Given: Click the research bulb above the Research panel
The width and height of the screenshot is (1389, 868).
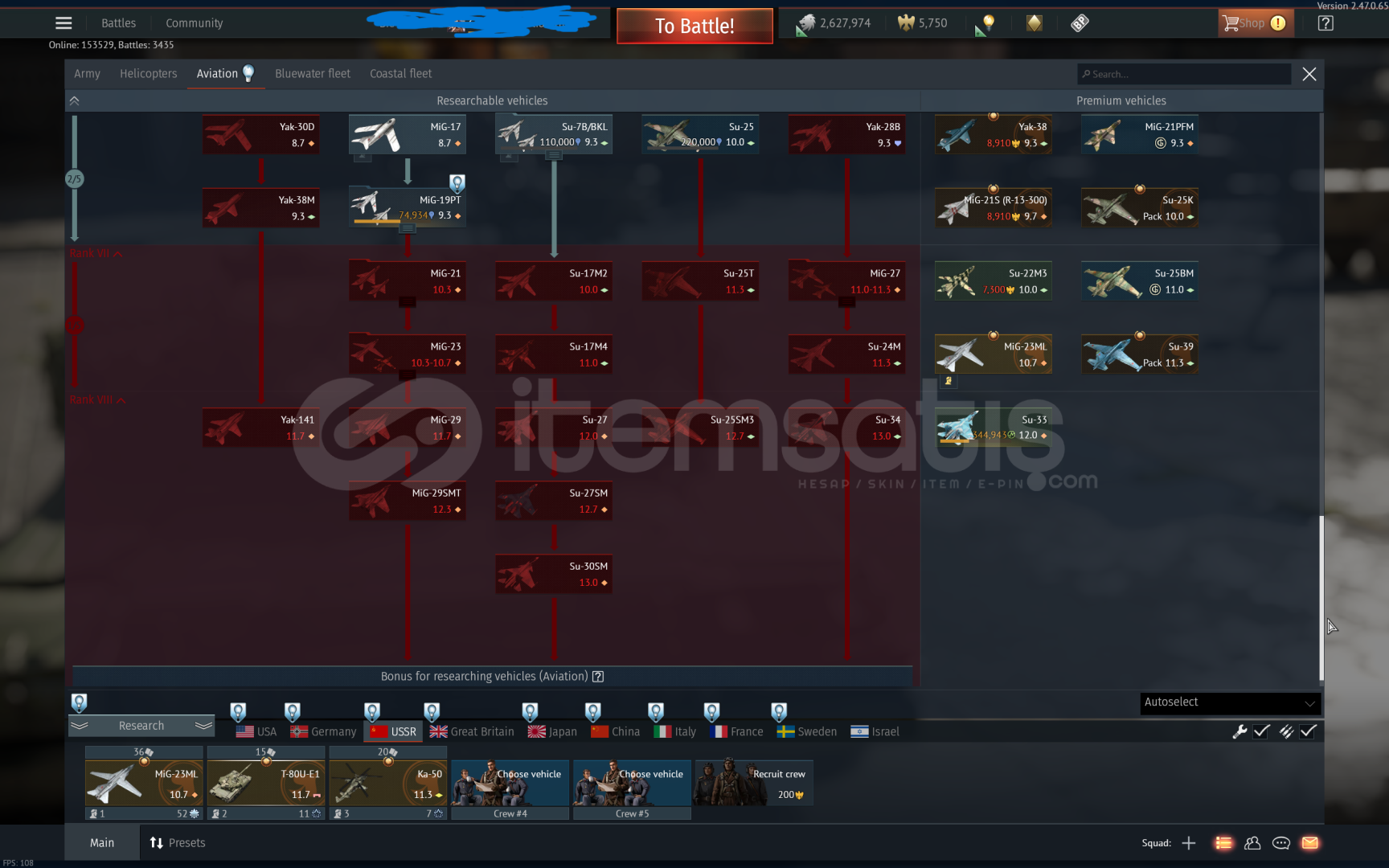Looking at the screenshot, I should click(x=79, y=702).
